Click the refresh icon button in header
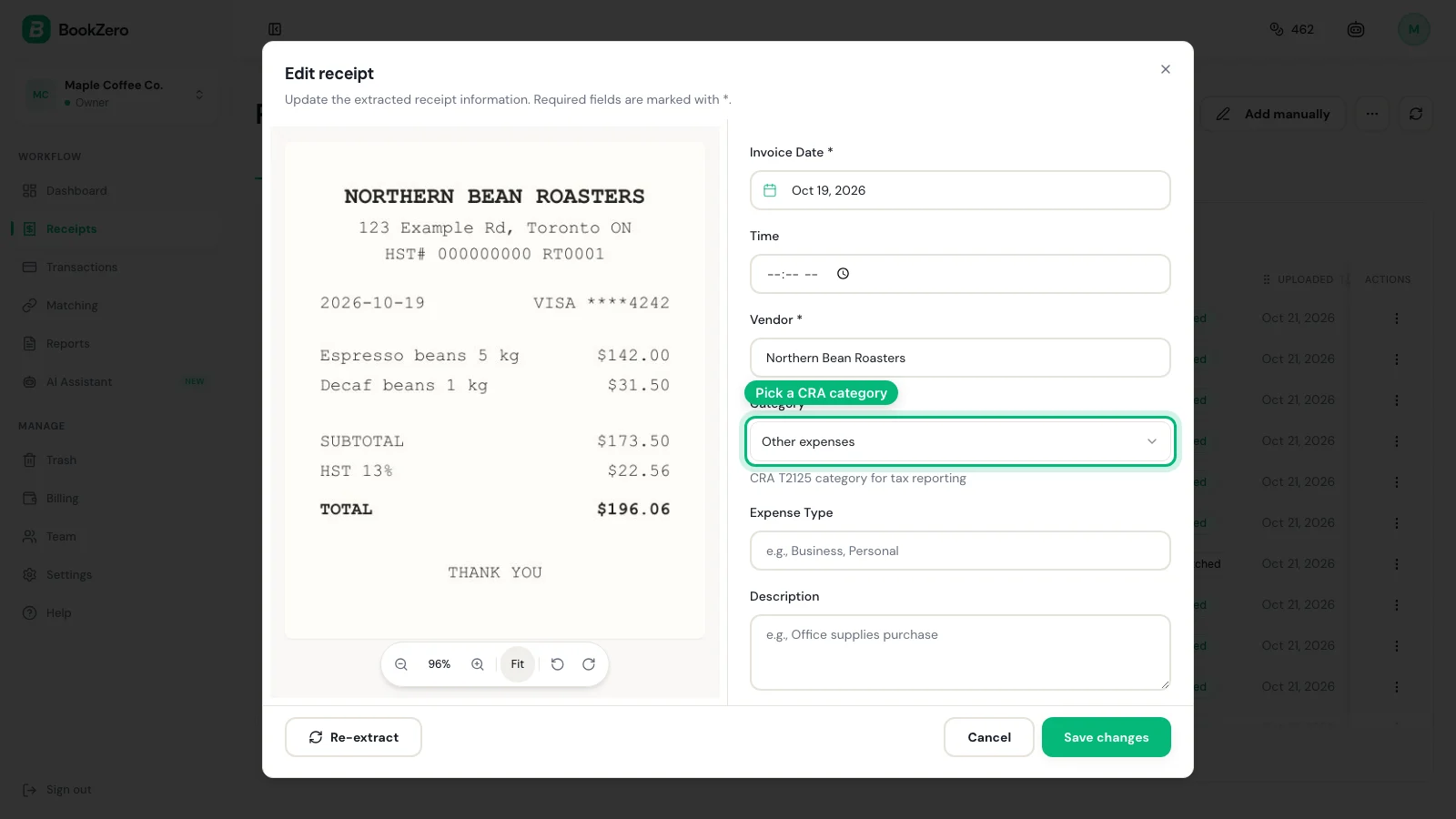1456x819 pixels. point(1416,114)
